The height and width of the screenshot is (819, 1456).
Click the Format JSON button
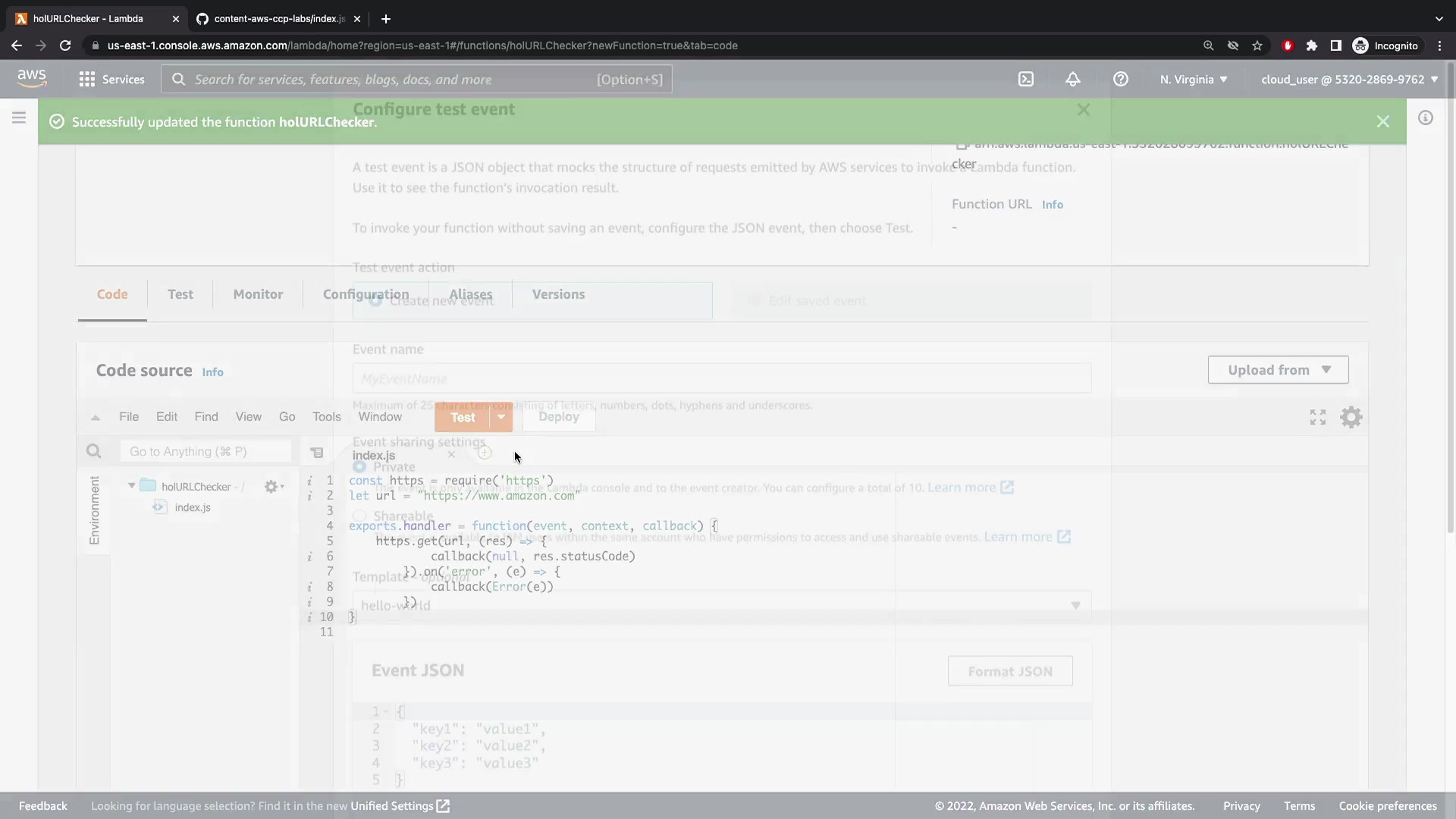1009,671
